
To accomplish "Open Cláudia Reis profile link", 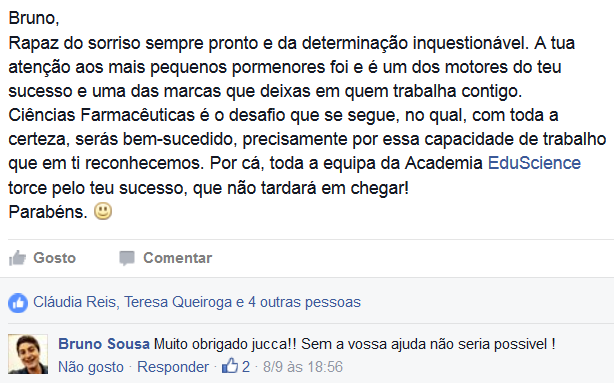I will (76, 302).
